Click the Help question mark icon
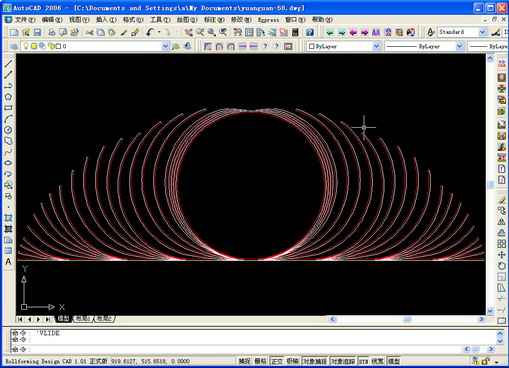The image size is (509, 368). [310, 32]
